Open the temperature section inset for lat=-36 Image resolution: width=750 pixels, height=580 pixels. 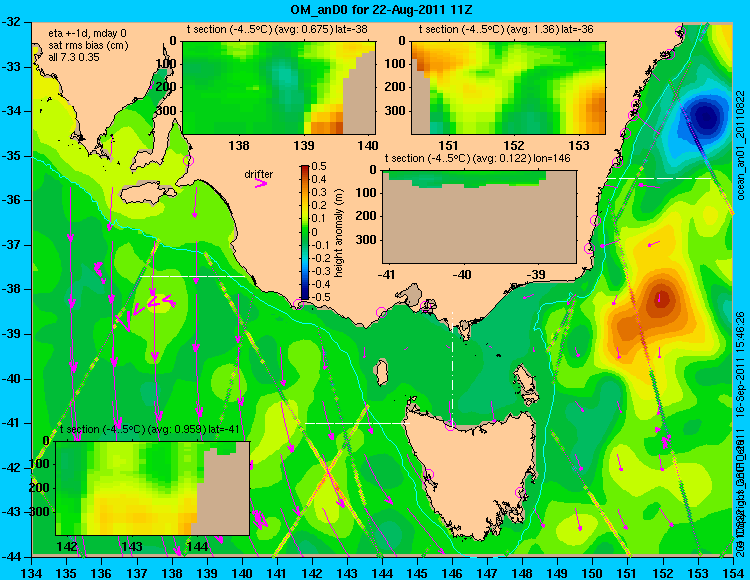click(x=508, y=88)
